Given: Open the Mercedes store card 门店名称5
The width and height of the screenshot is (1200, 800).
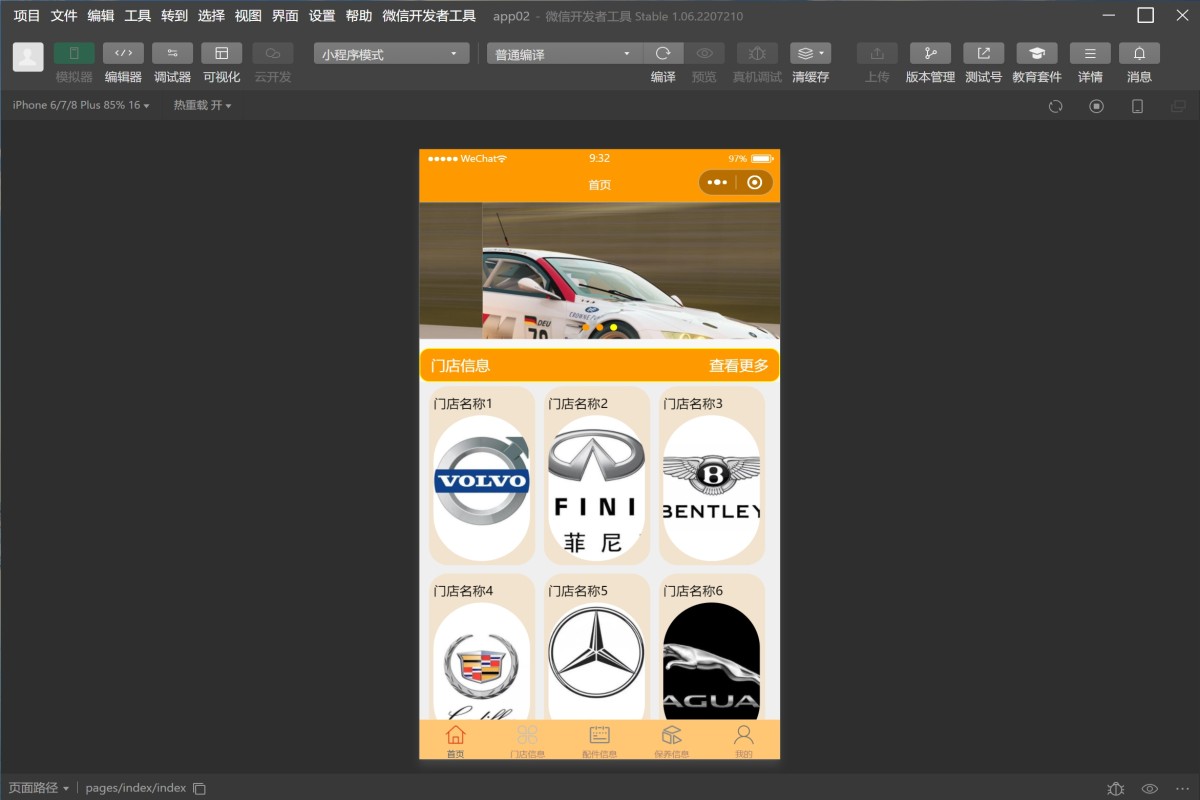Looking at the screenshot, I should point(597,648).
